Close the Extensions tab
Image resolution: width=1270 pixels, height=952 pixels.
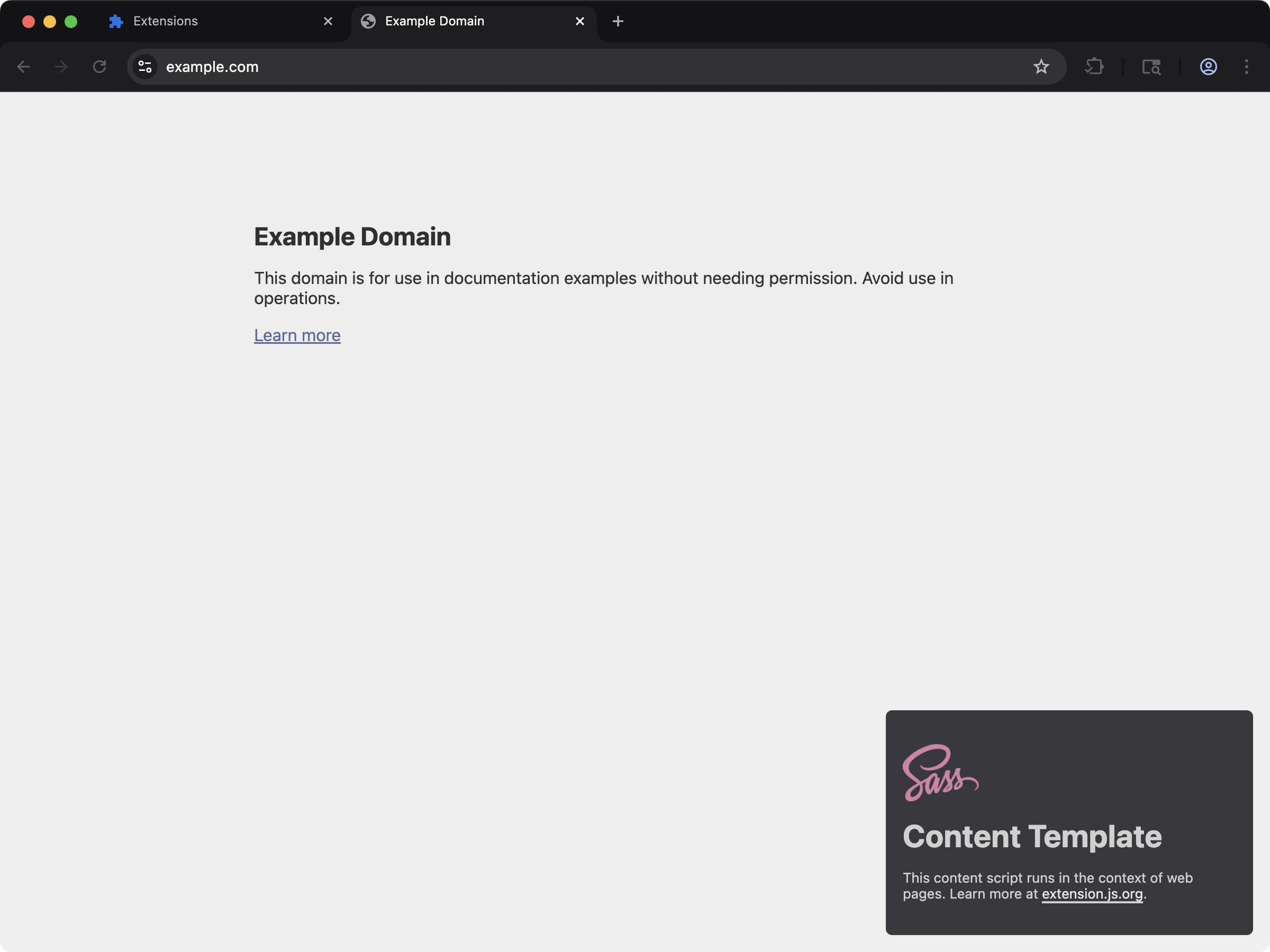328,21
